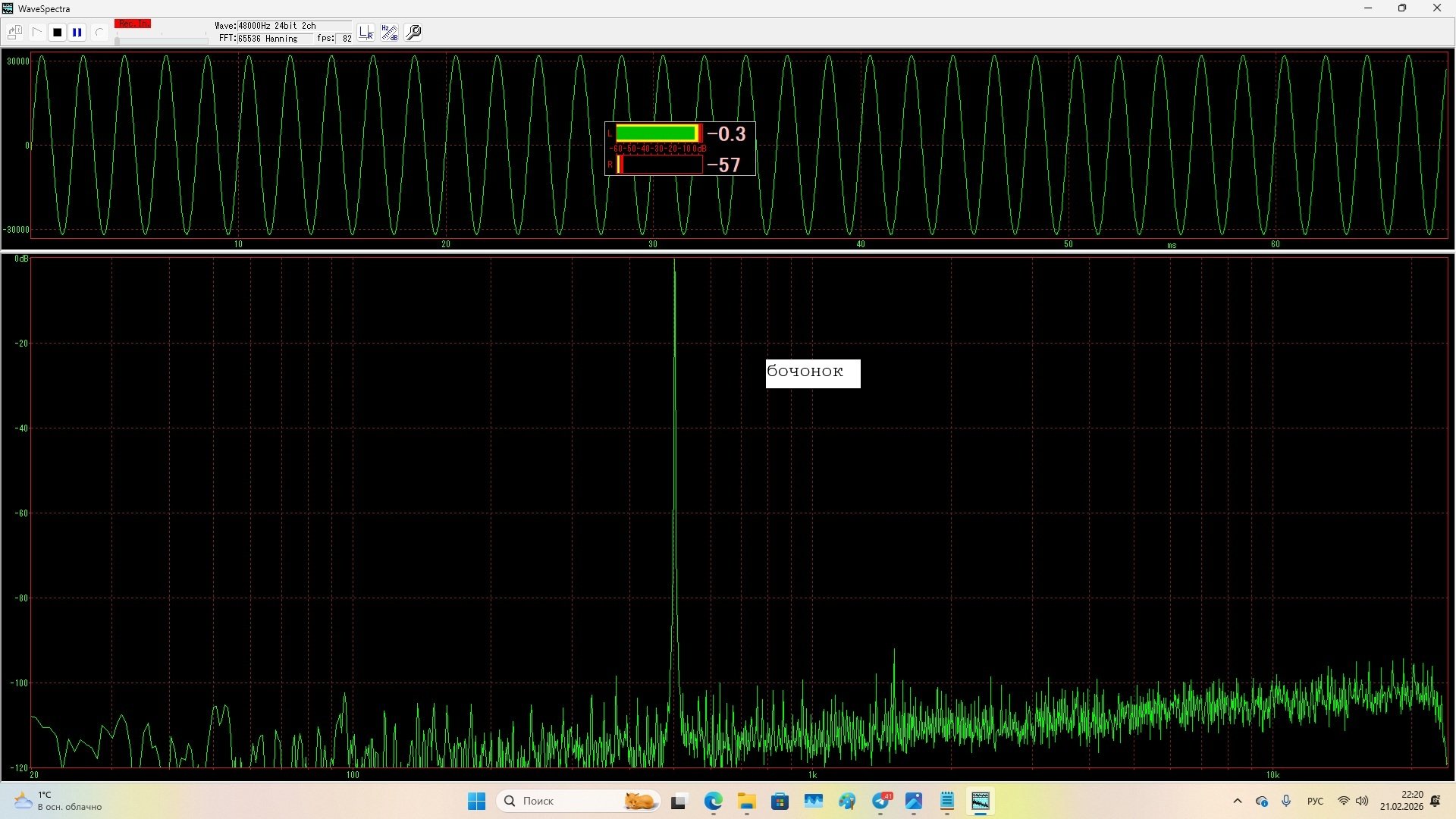Image resolution: width=1456 pixels, height=819 pixels.
Task: Pause the live spectrum capture
Action: click(77, 33)
